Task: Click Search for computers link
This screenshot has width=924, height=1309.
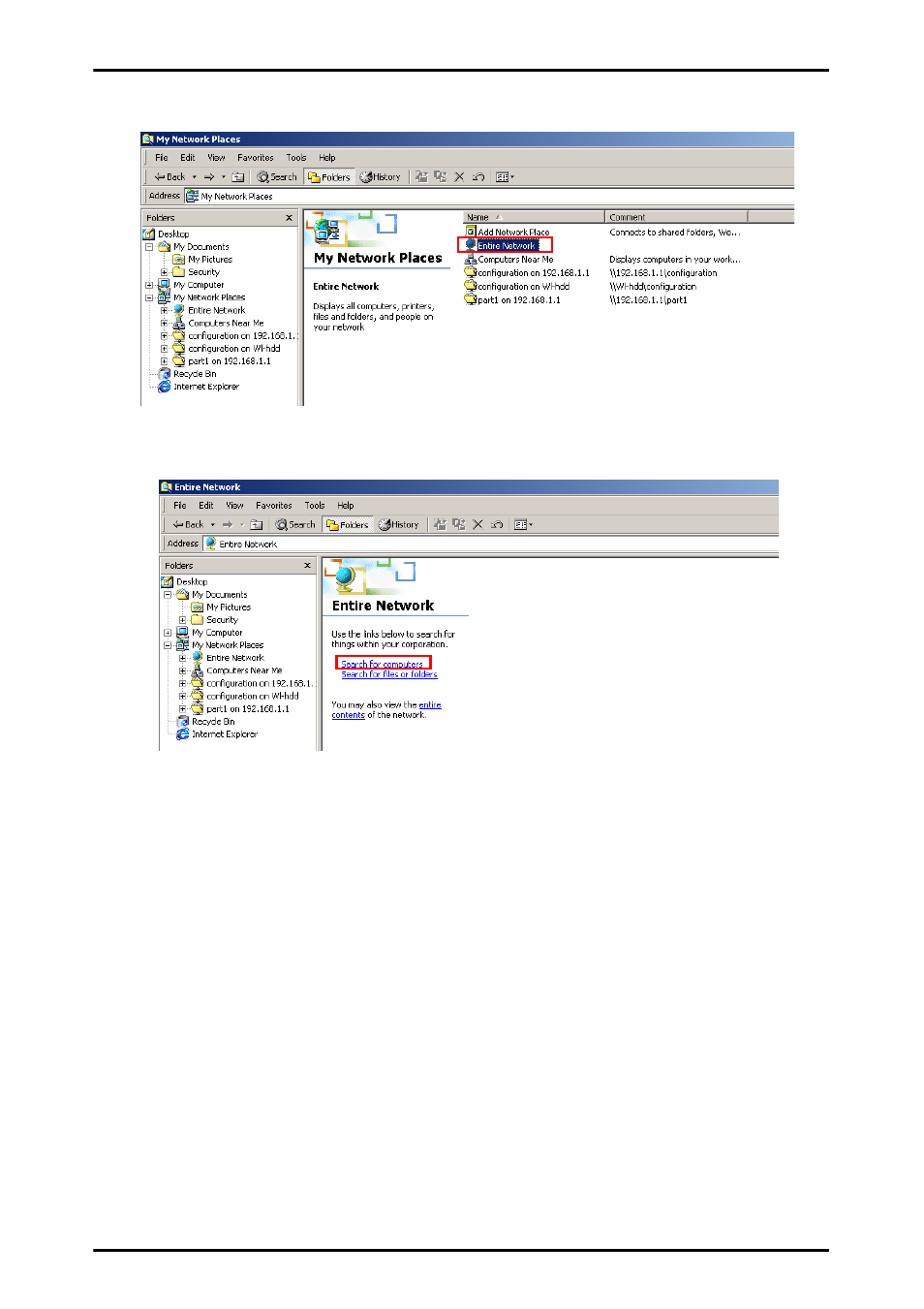Action: click(x=382, y=665)
